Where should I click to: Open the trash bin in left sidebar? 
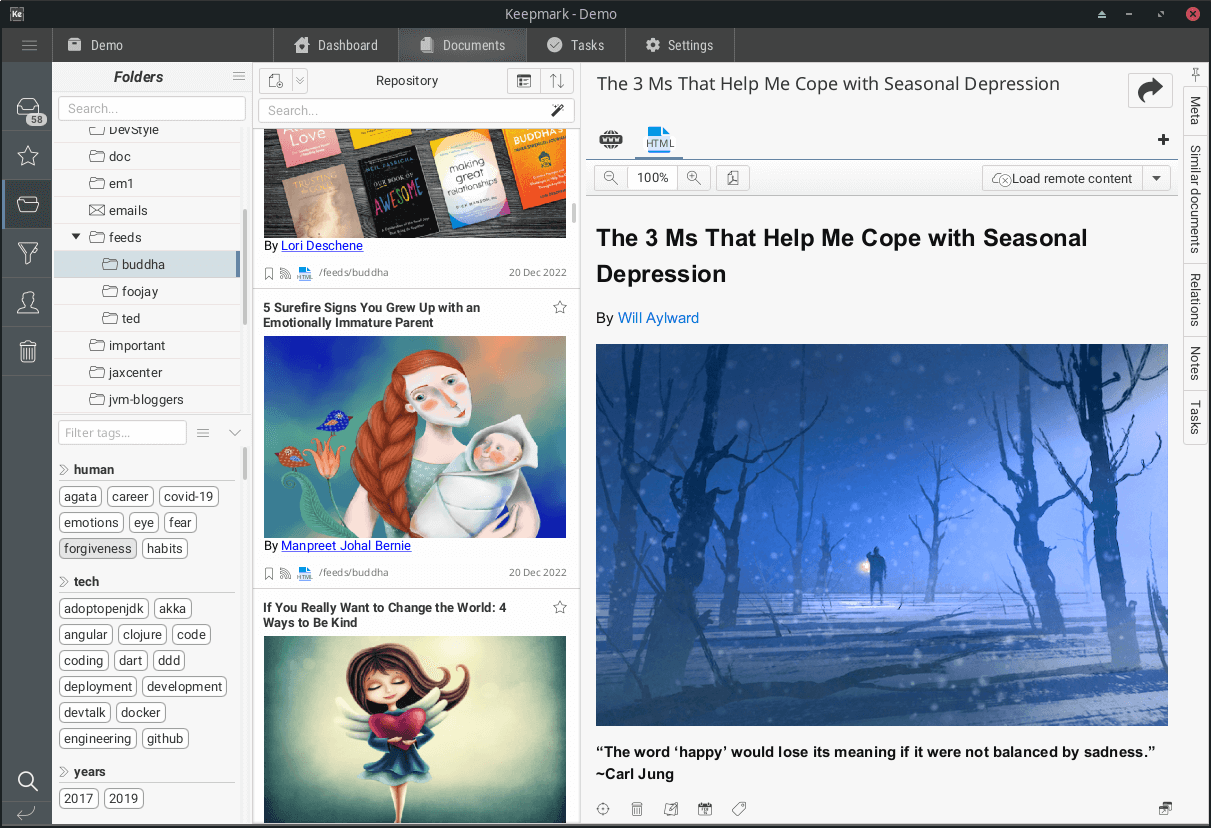tap(28, 351)
